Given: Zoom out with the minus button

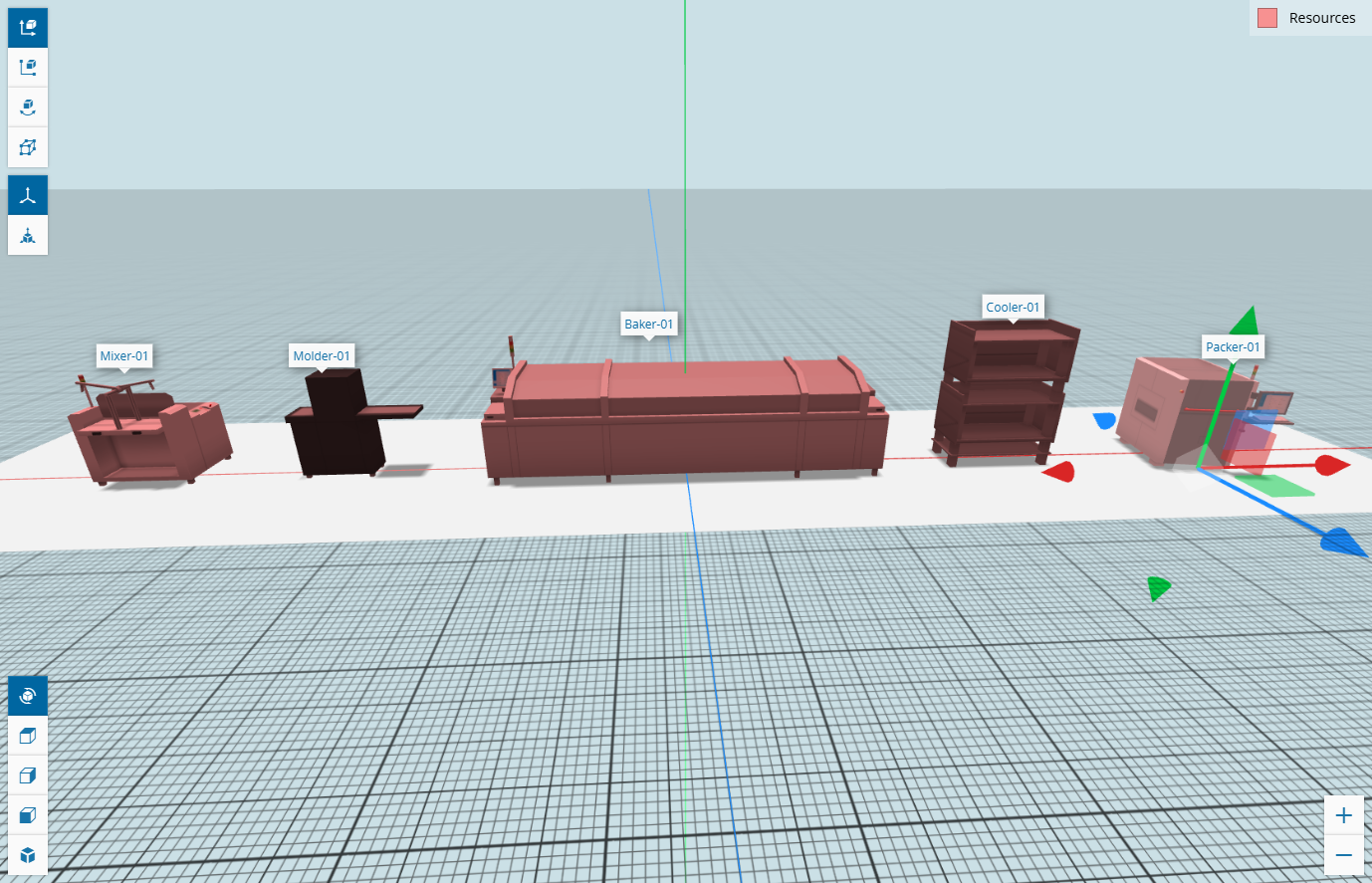Looking at the screenshot, I should pos(1344,855).
